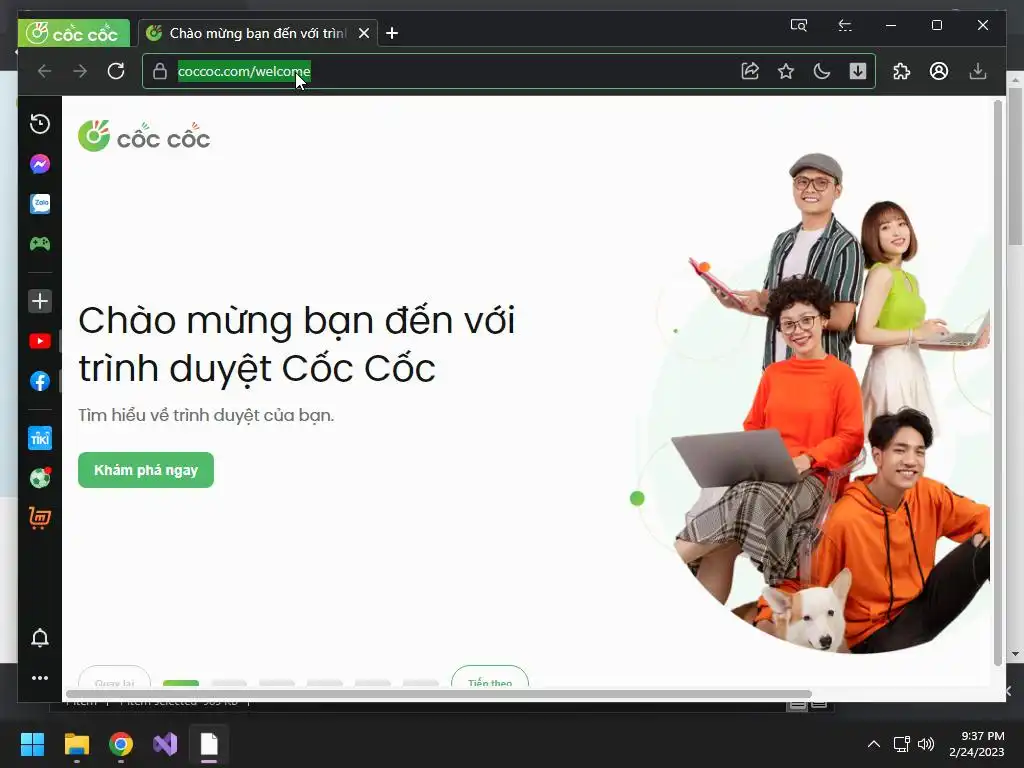1024x768 pixels.
Task: Open the blank document taskbar app
Action: pyautogui.click(x=209, y=744)
